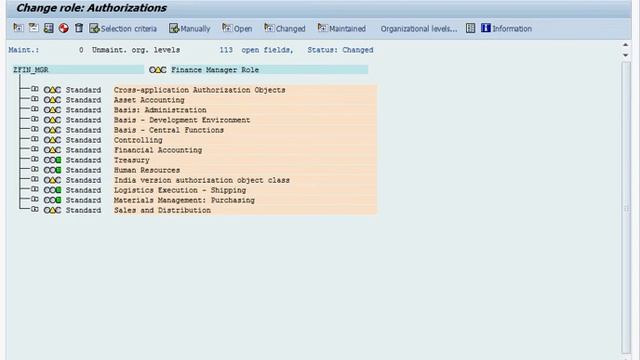Click status light for Basis - Central Functions
640x360 pixels.
52,130
